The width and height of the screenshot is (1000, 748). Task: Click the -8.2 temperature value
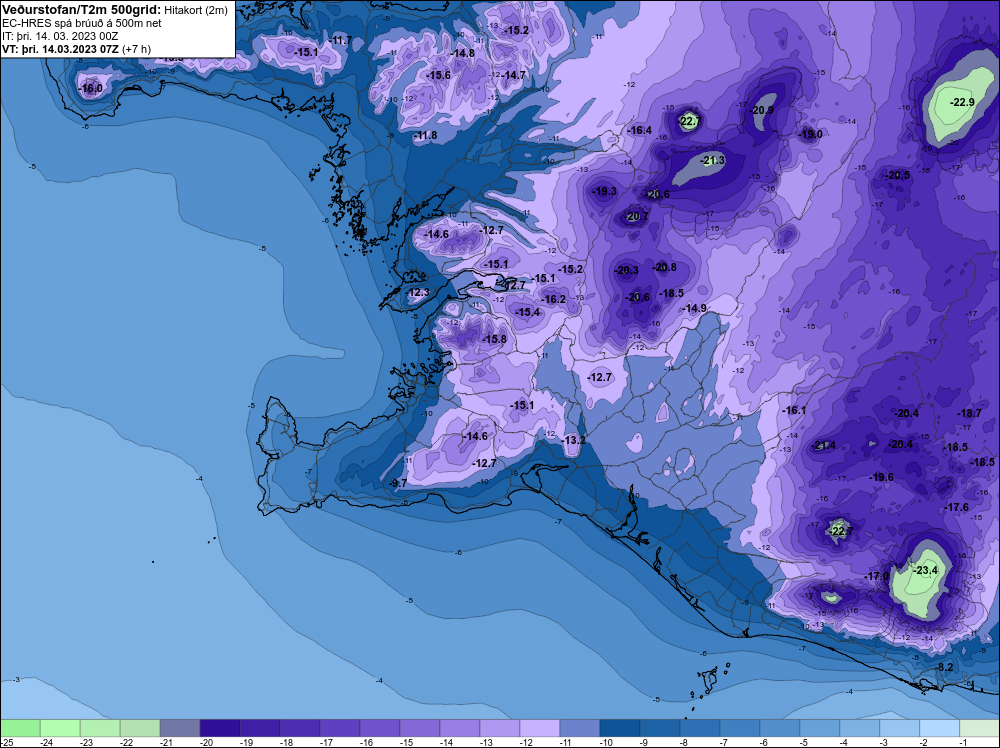pos(944,667)
